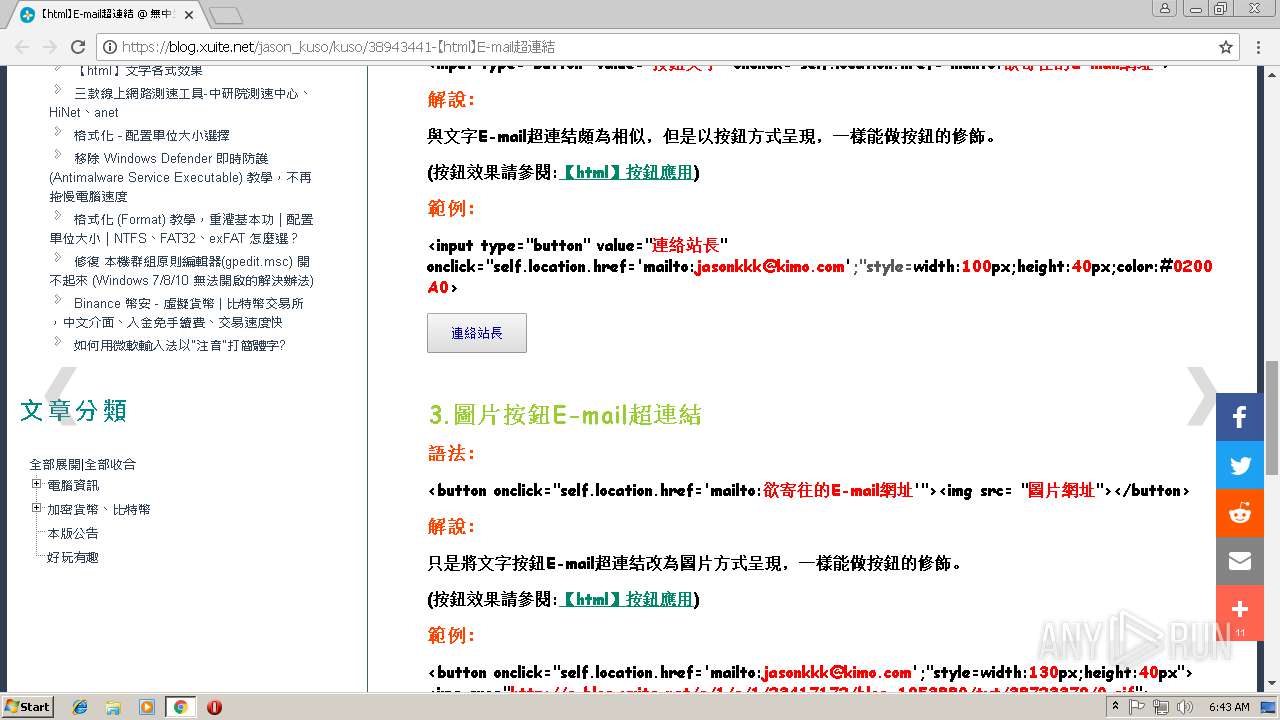
Task: Open second 【html】按鈕應用 link below section 3
Action: 625,599
